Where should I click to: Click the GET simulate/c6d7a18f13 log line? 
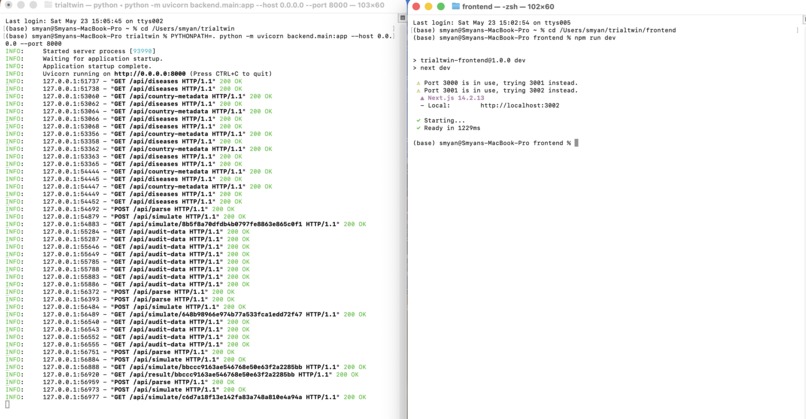[186, 397]
